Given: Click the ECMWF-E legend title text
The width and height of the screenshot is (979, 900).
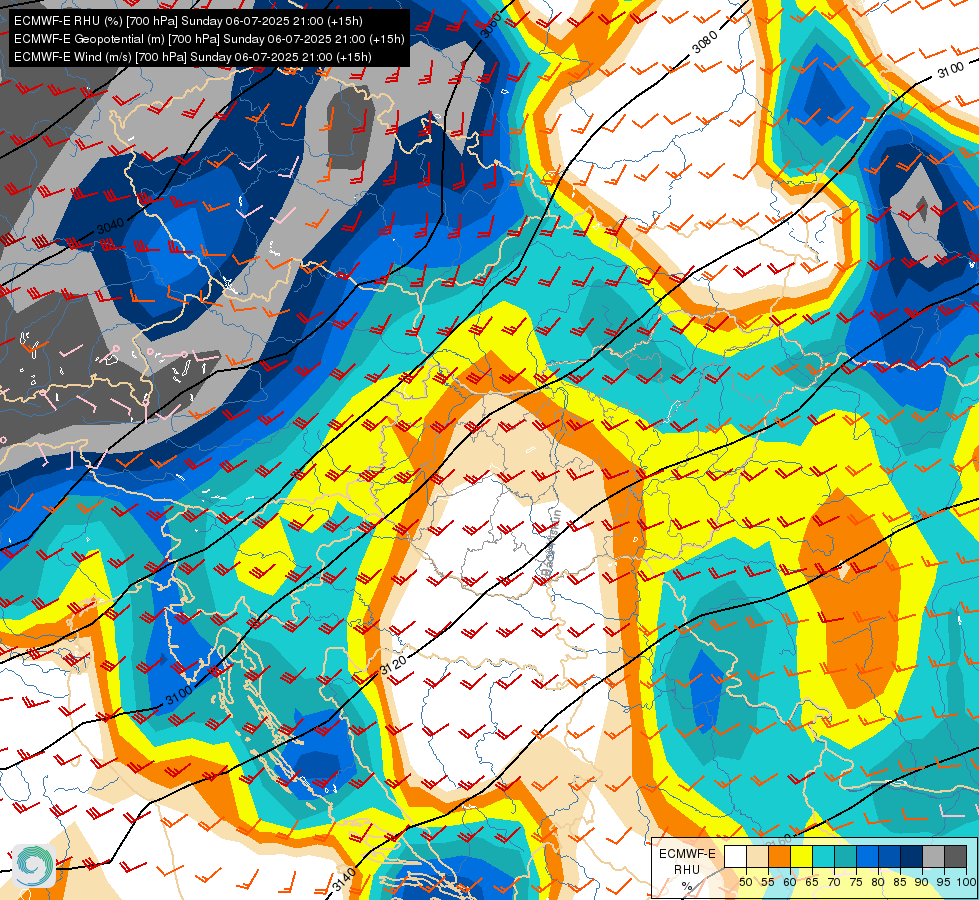Looking at the screenshot, I should click(687, 854).
